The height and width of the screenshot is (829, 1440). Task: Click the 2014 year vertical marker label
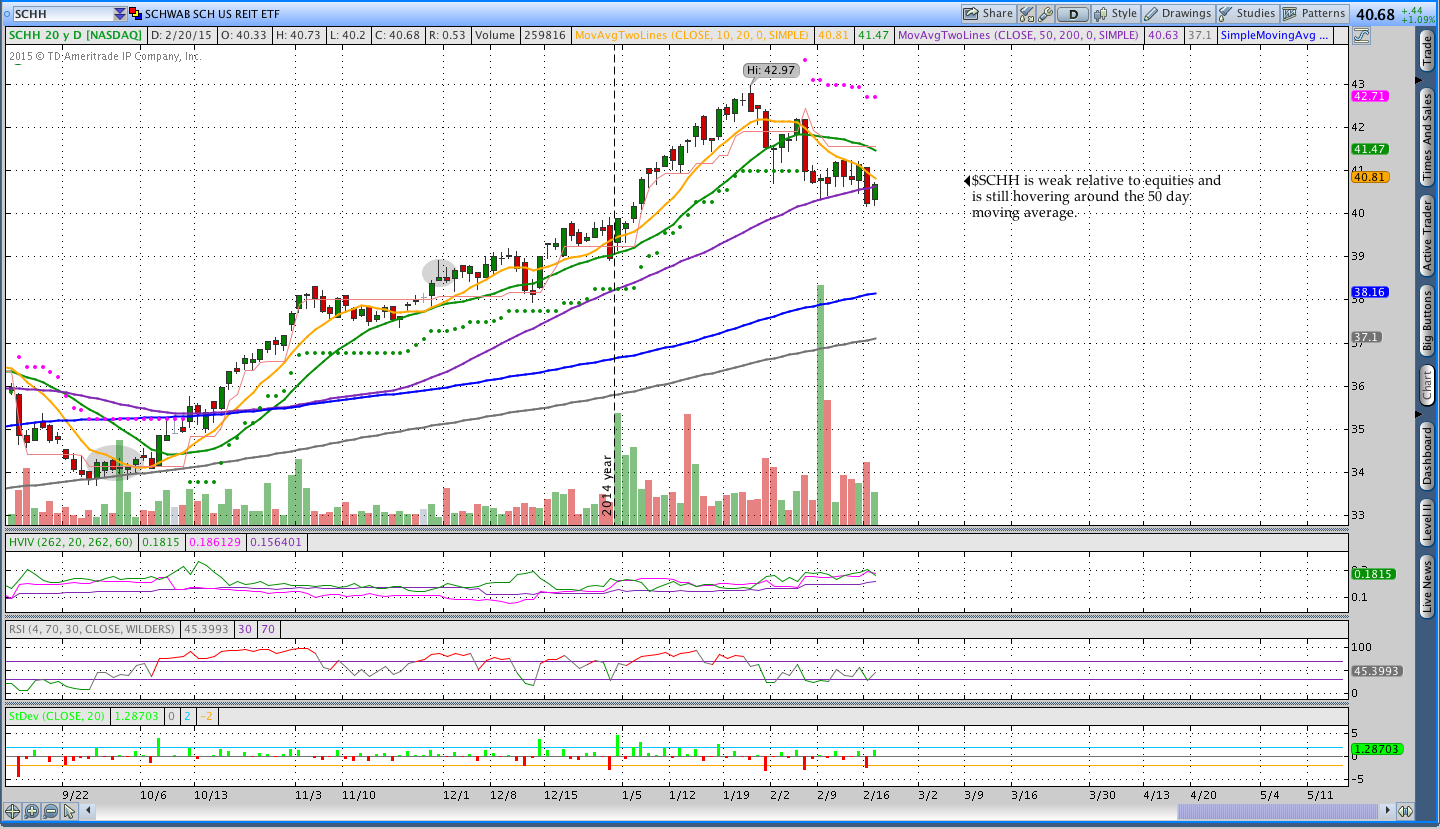click(x=606, y=485)
